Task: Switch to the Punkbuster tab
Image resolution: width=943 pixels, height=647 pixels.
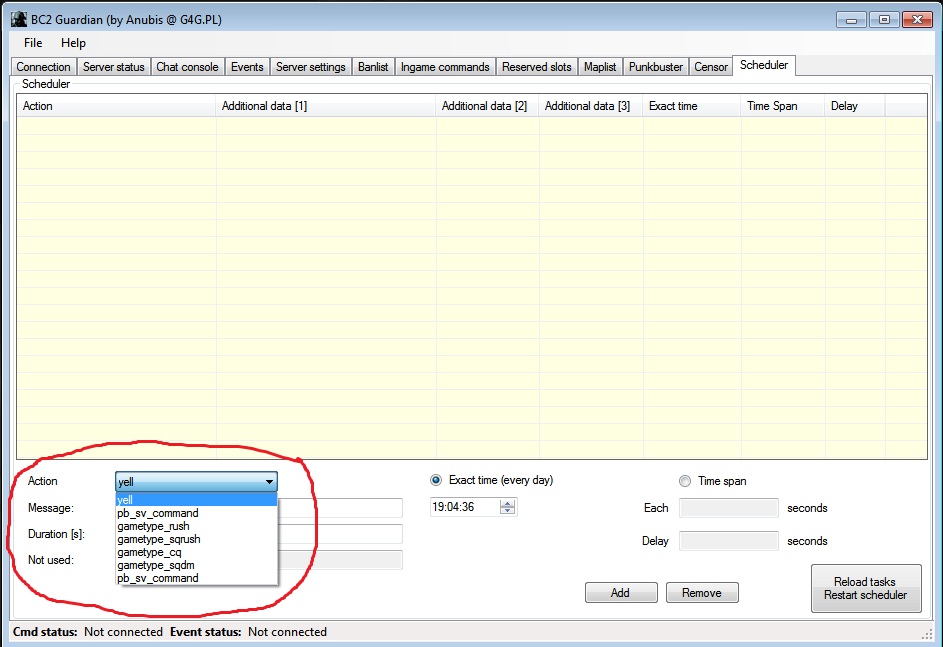Action: tap(655, 67)
